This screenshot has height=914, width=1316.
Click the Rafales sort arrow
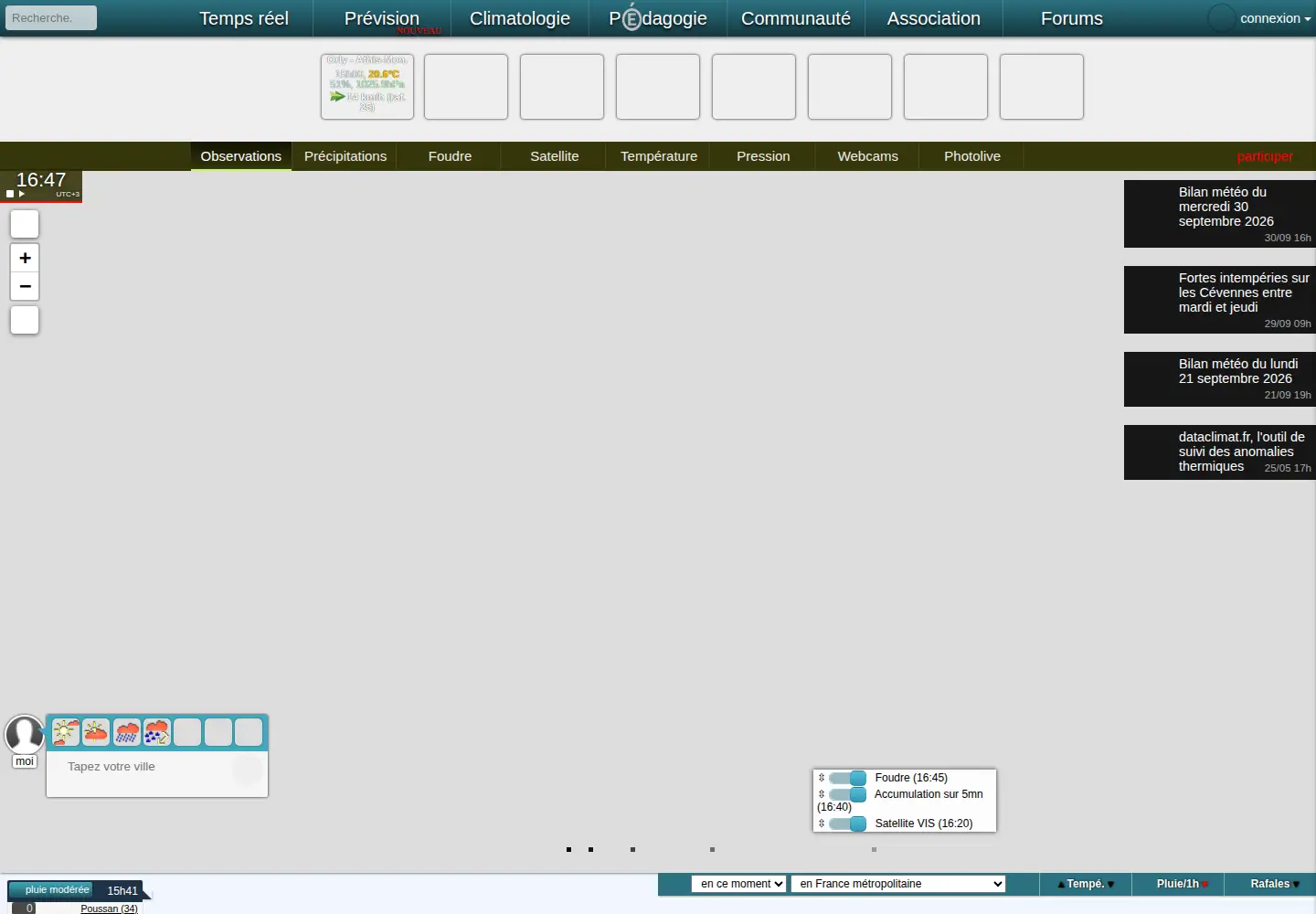1296,885
